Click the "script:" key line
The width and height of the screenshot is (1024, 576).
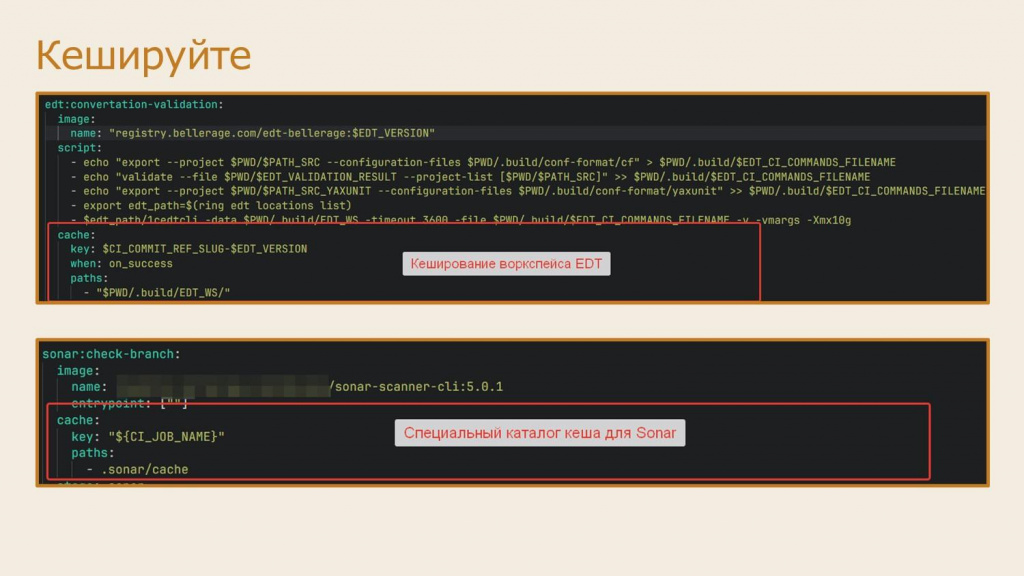(x=80, y=148)
